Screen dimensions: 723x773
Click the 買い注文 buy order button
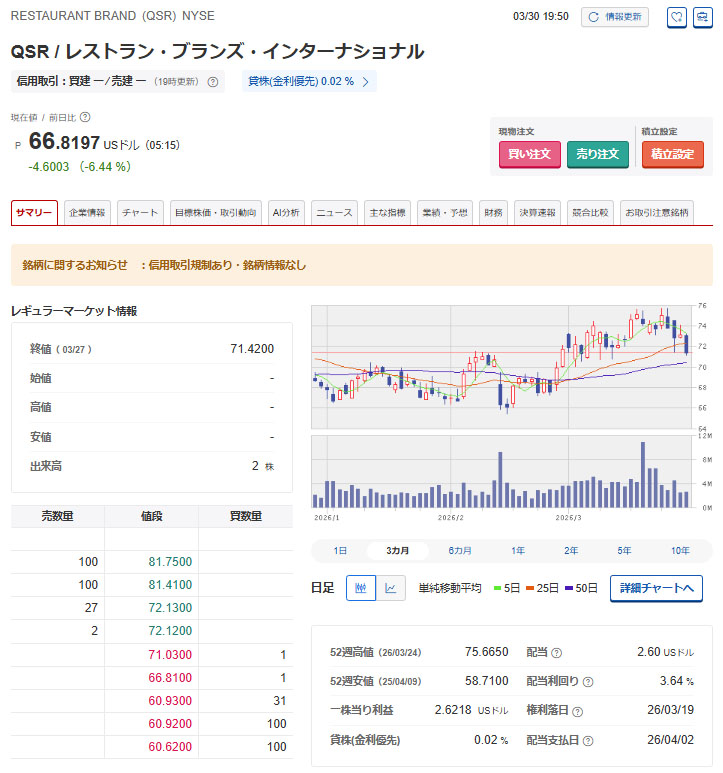(529, 154)
